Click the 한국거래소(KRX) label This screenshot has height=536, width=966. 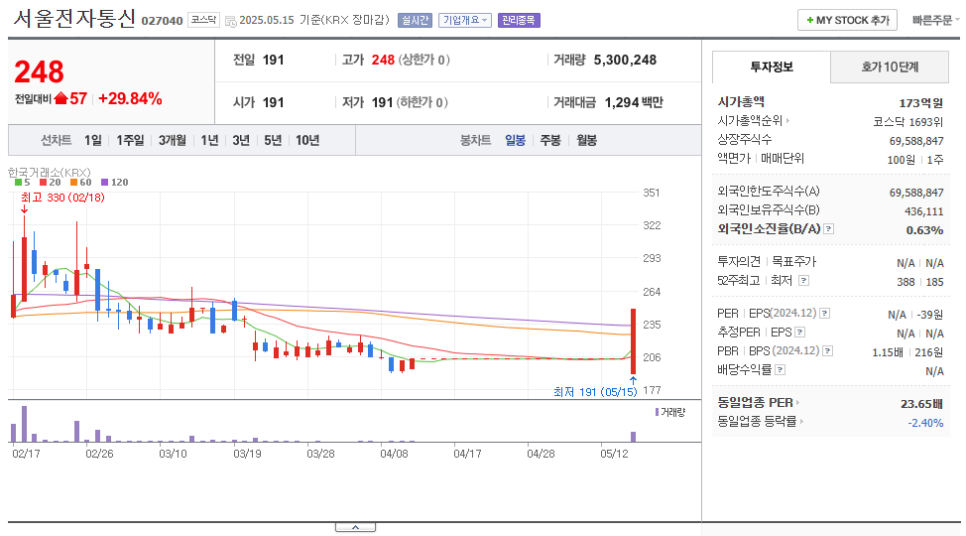(49, 172)
